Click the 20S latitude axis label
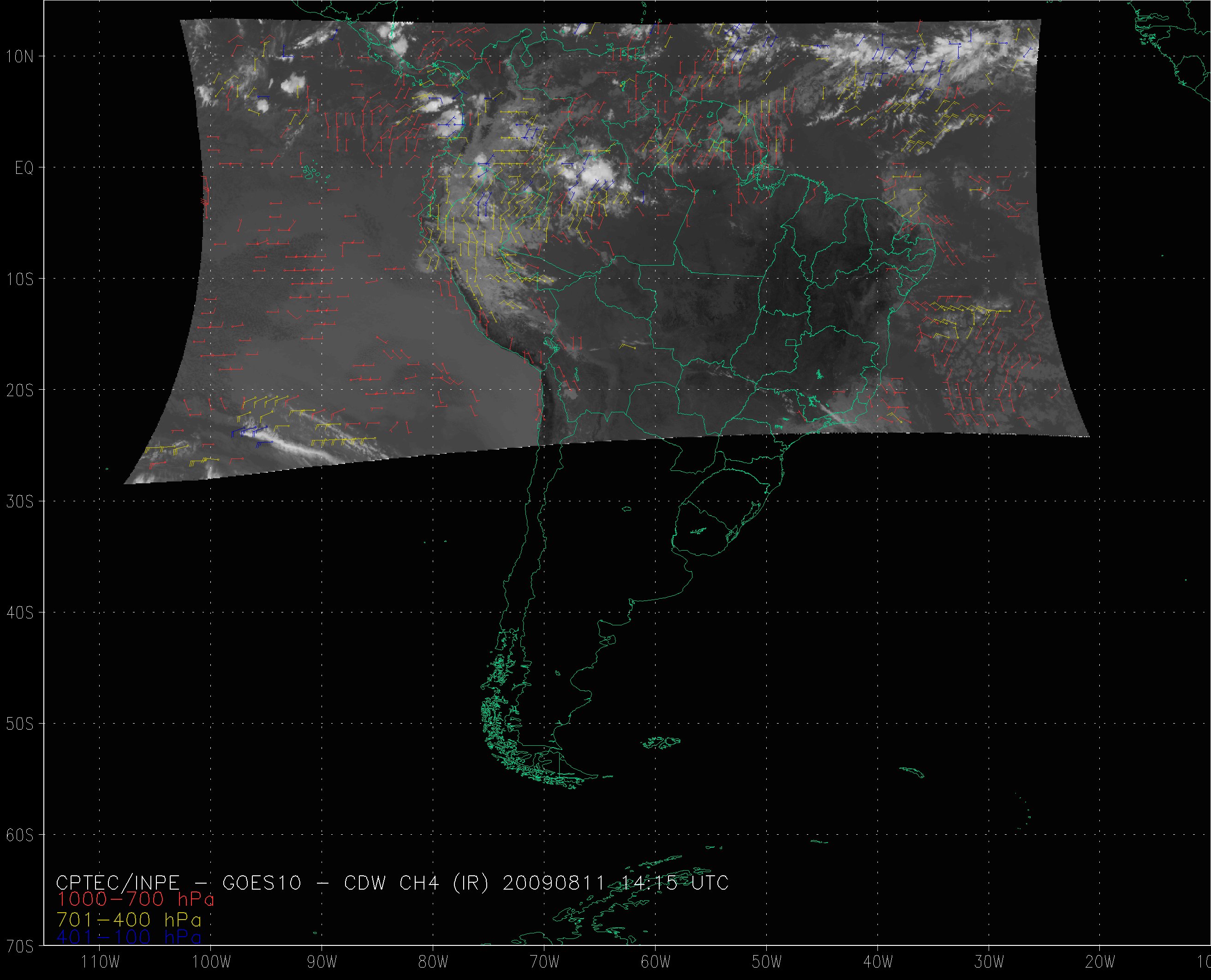The image size is (1211, 980). pos(20,391)
